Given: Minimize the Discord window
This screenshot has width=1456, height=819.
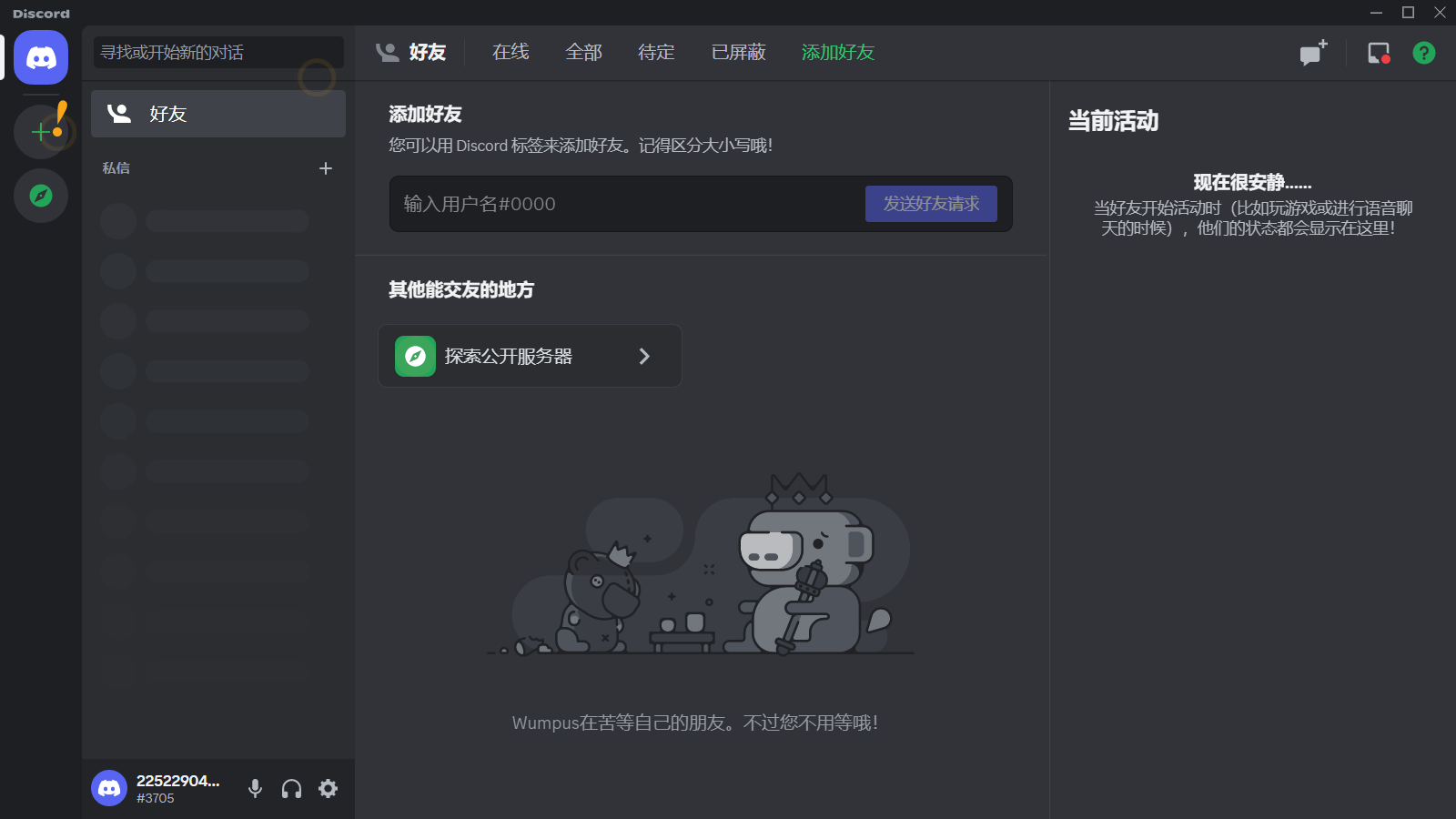Looking at the screenshot, I should (x=1376, y=13).
